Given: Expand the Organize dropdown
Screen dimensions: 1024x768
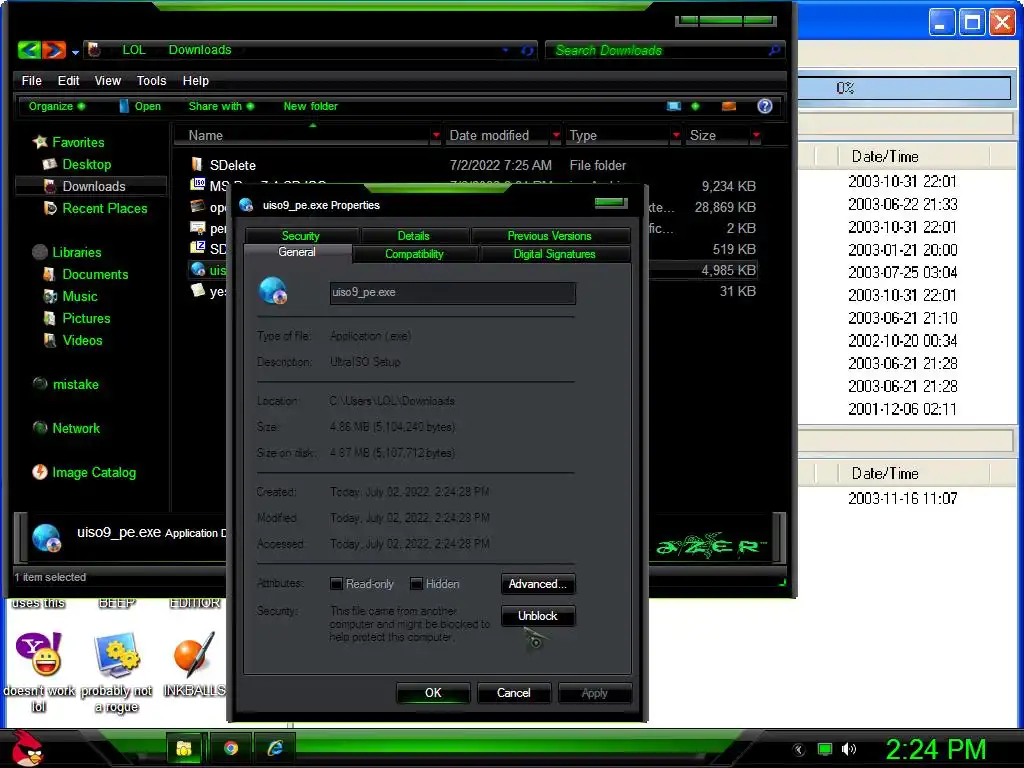Looking at the screenshot, I should coord(56,106).
